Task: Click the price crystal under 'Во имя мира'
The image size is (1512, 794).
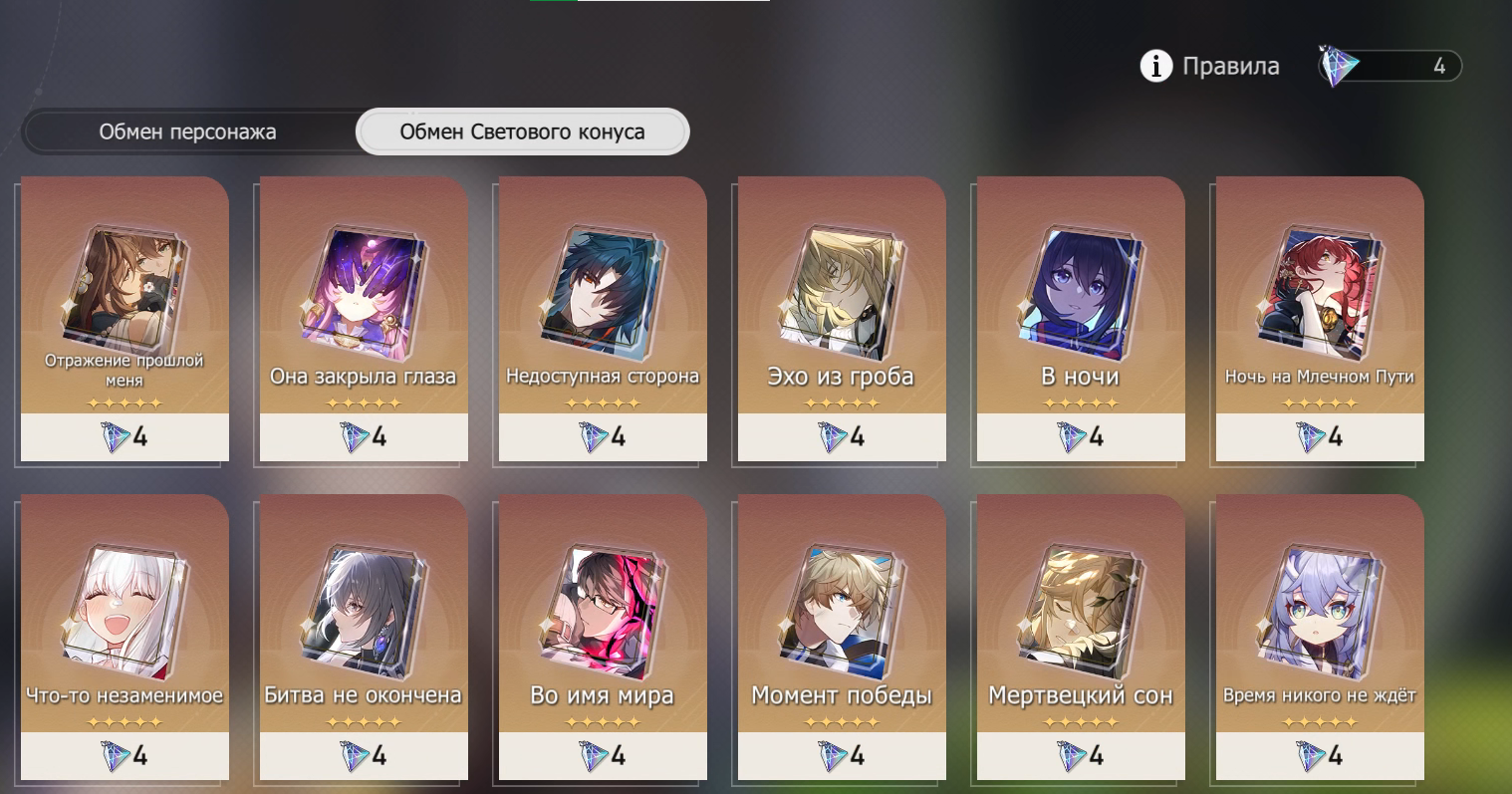Action: click(594, 756)
